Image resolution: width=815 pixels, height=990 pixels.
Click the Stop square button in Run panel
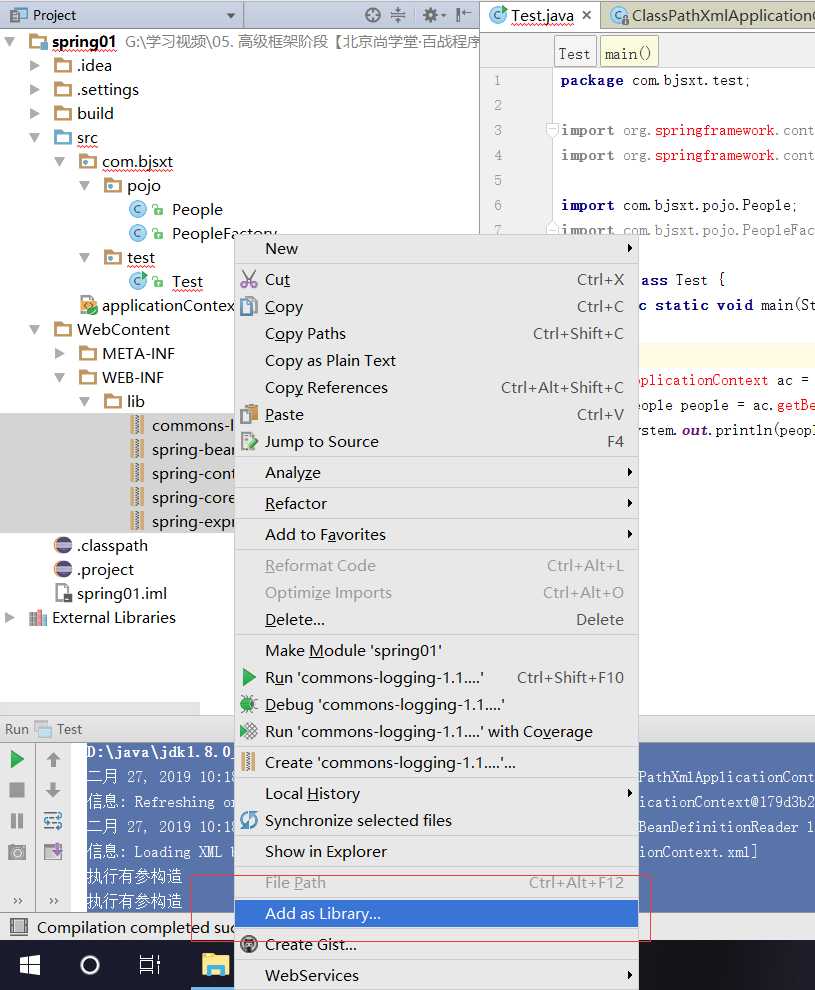pyautogui.click(x=17, y=790)
